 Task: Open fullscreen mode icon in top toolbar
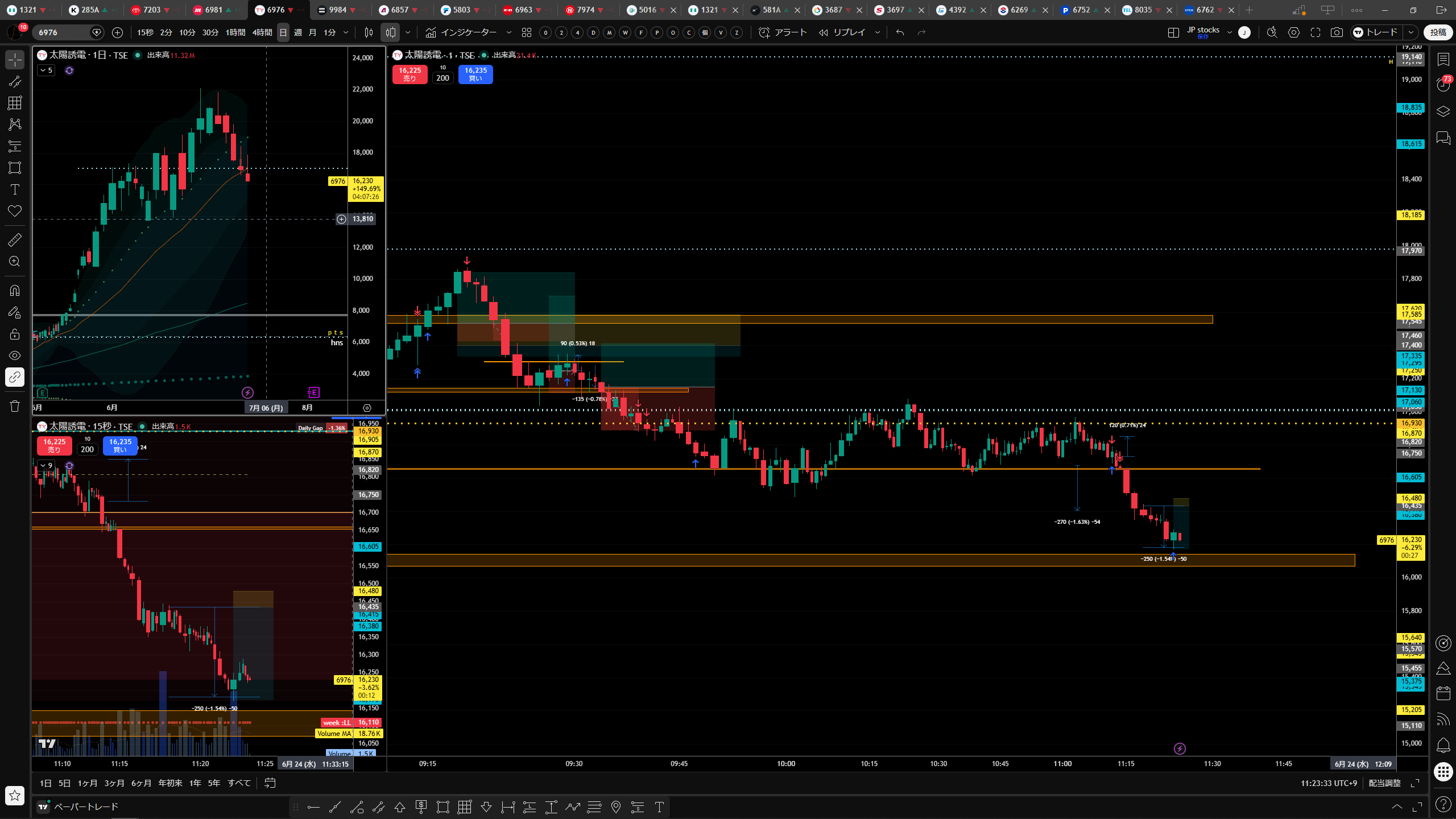tap(1315, 32)
